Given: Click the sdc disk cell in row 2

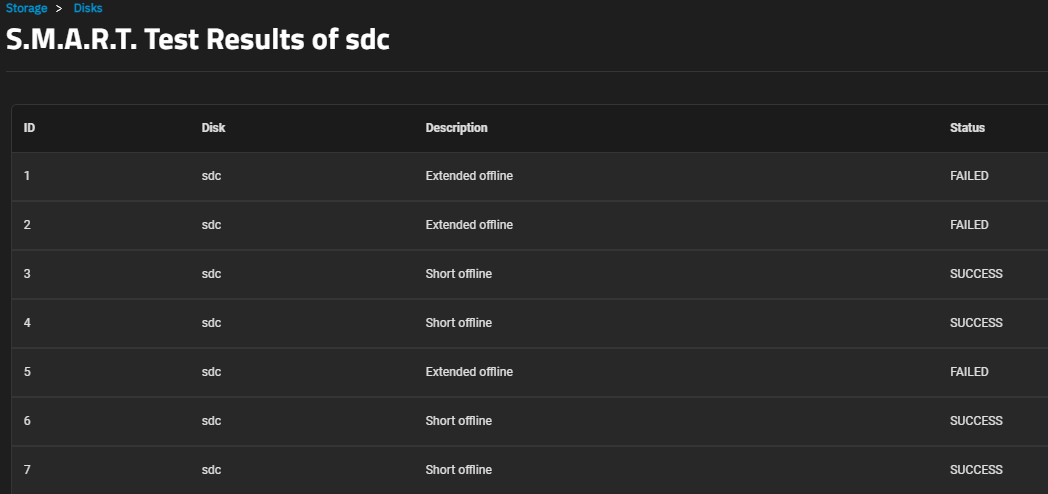Looking at the screenshot, I should click(x=211, y=225).
